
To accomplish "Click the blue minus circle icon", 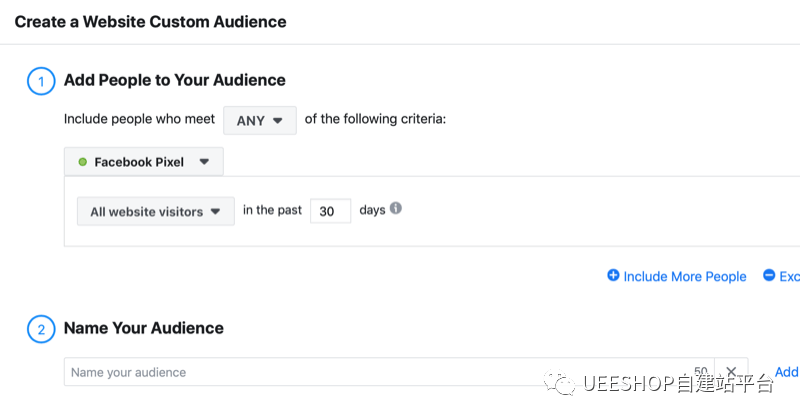I will tap(768, 276).
